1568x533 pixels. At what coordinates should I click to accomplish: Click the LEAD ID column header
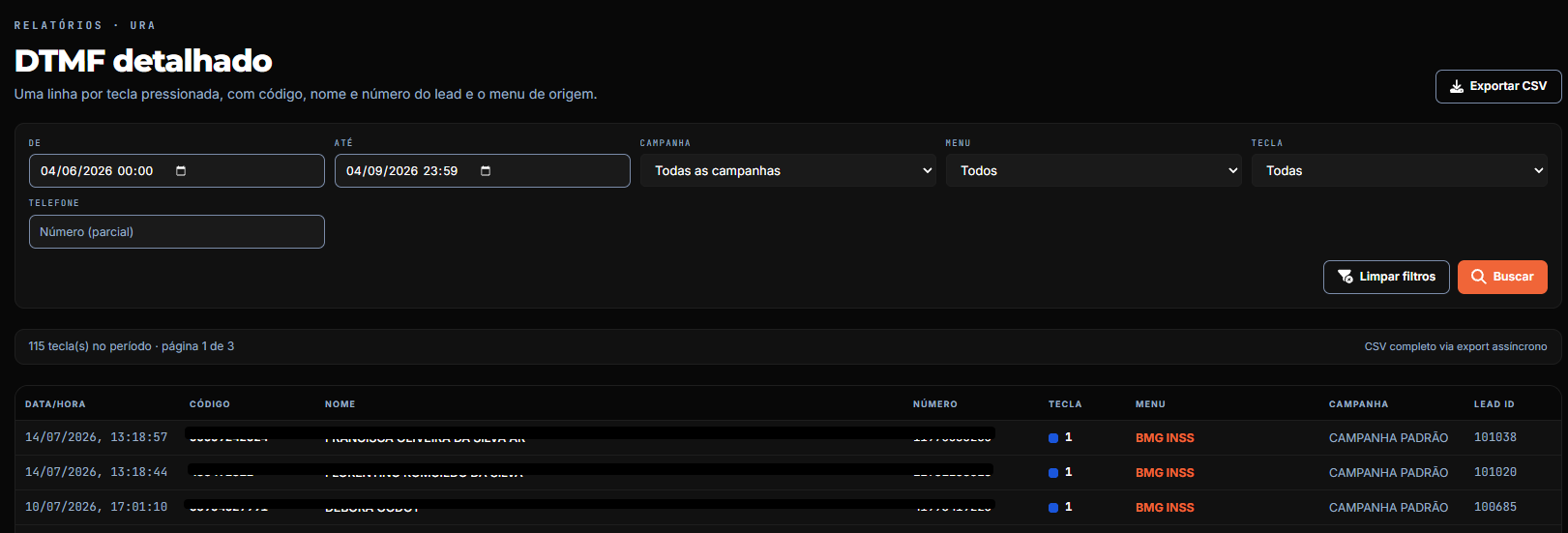coord(1494,404)
